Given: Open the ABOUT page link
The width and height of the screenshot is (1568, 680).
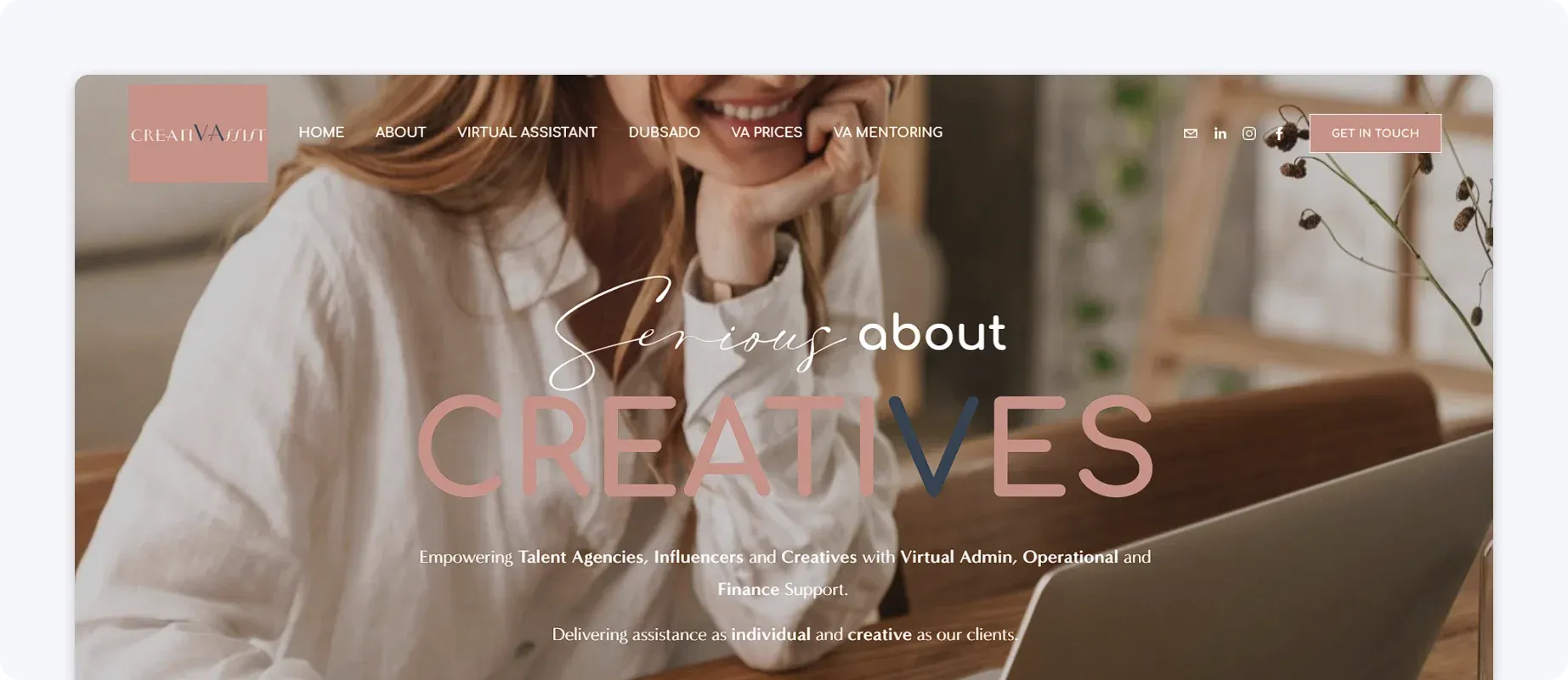Looking at the screenshot, I should point(400,132).
